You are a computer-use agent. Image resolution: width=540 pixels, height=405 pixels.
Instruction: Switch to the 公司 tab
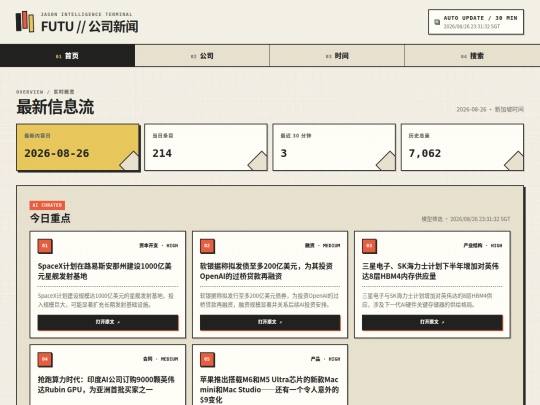(202, 55)
